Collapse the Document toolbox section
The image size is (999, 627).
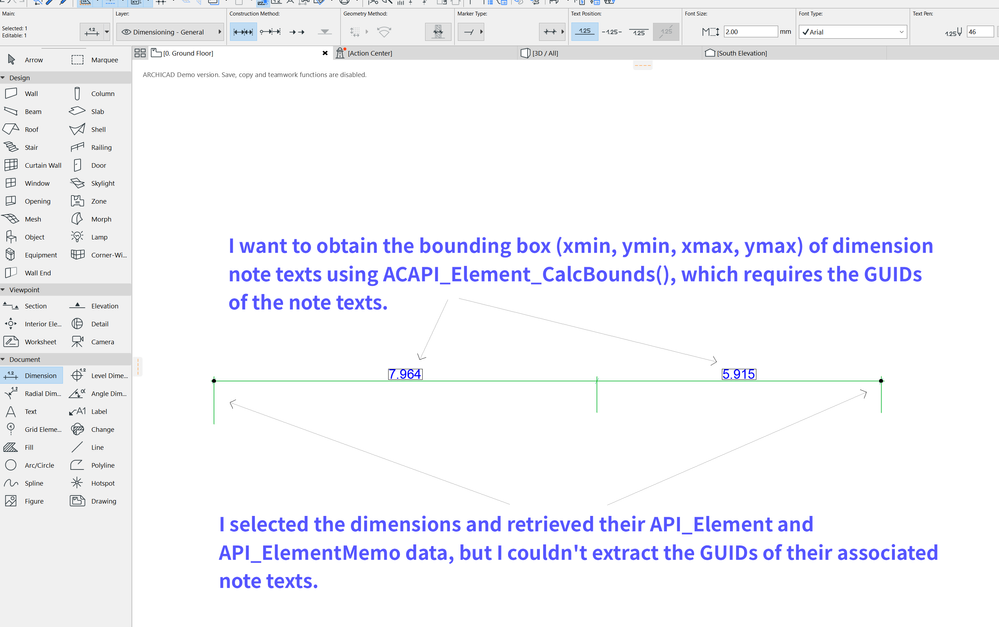pyautogui.click(x=4, y=359)
